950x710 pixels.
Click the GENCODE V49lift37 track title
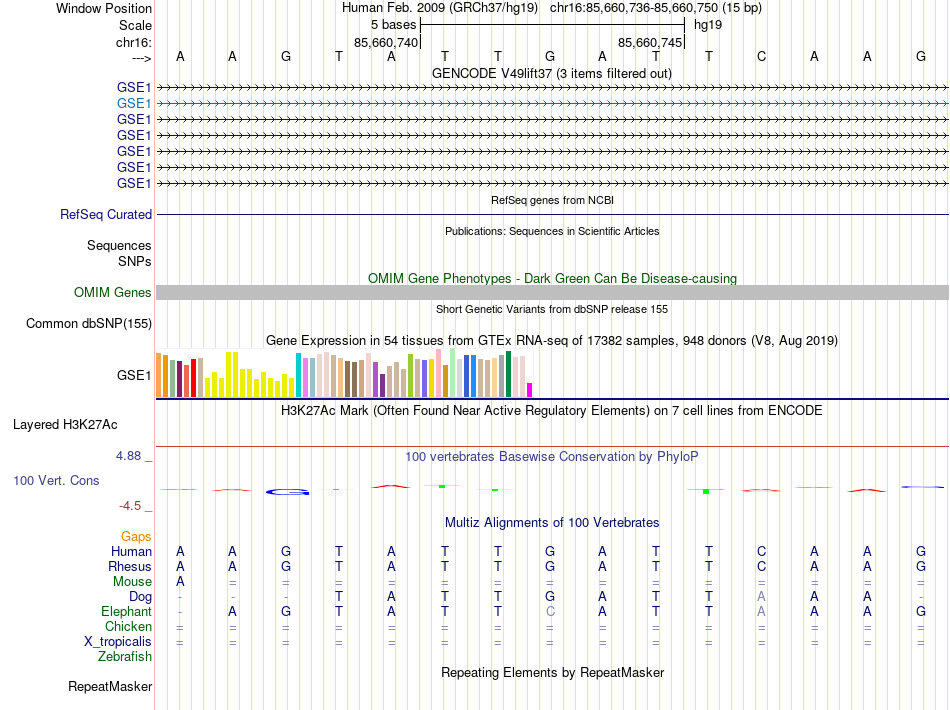552,73
